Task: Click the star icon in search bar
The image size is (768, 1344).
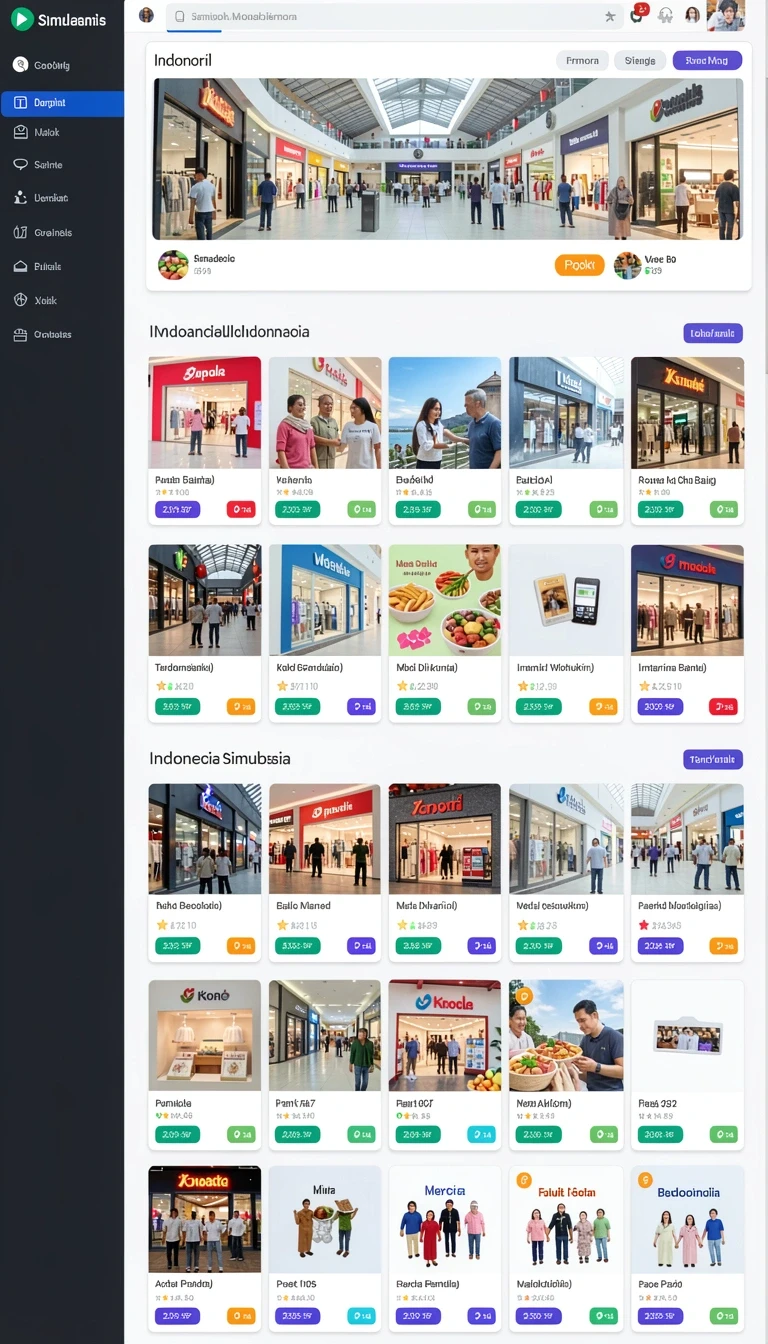Action: pyautogui.click(x=610, y=16)
